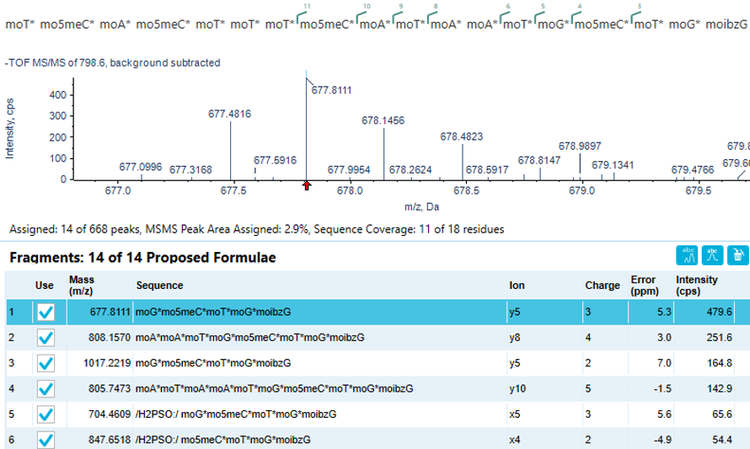Untick the Use checkbox for the x5 fragment
Screen dimensions: 750x449
(x=45, y=413)
